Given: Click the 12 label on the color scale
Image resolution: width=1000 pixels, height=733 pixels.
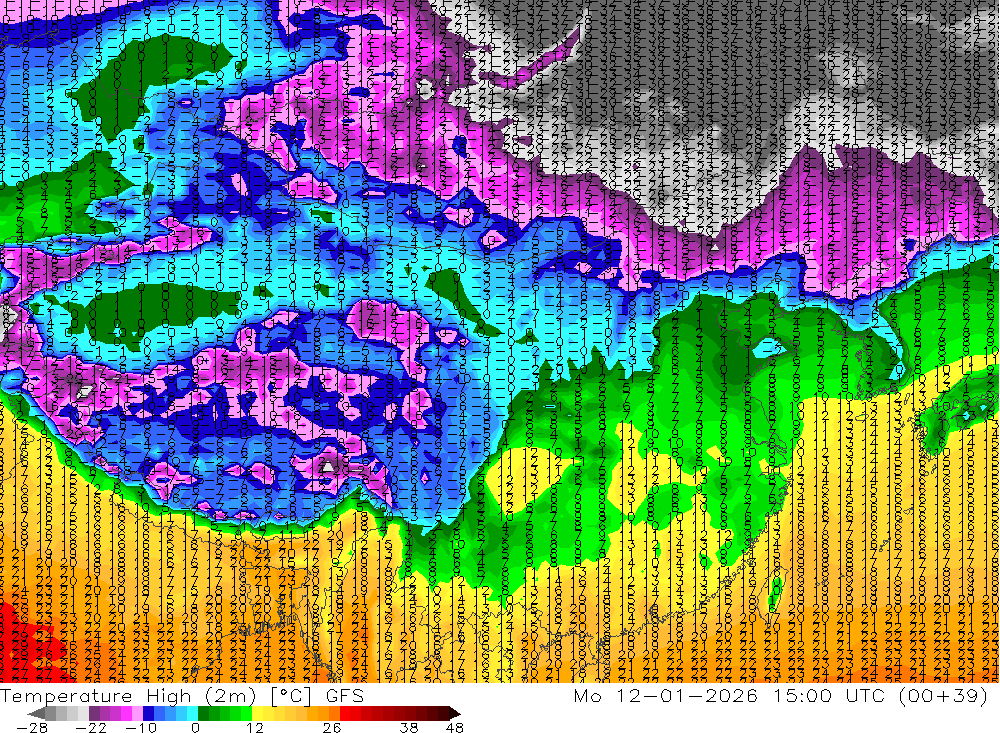Looking at the screenshot, I should point(255,728).
